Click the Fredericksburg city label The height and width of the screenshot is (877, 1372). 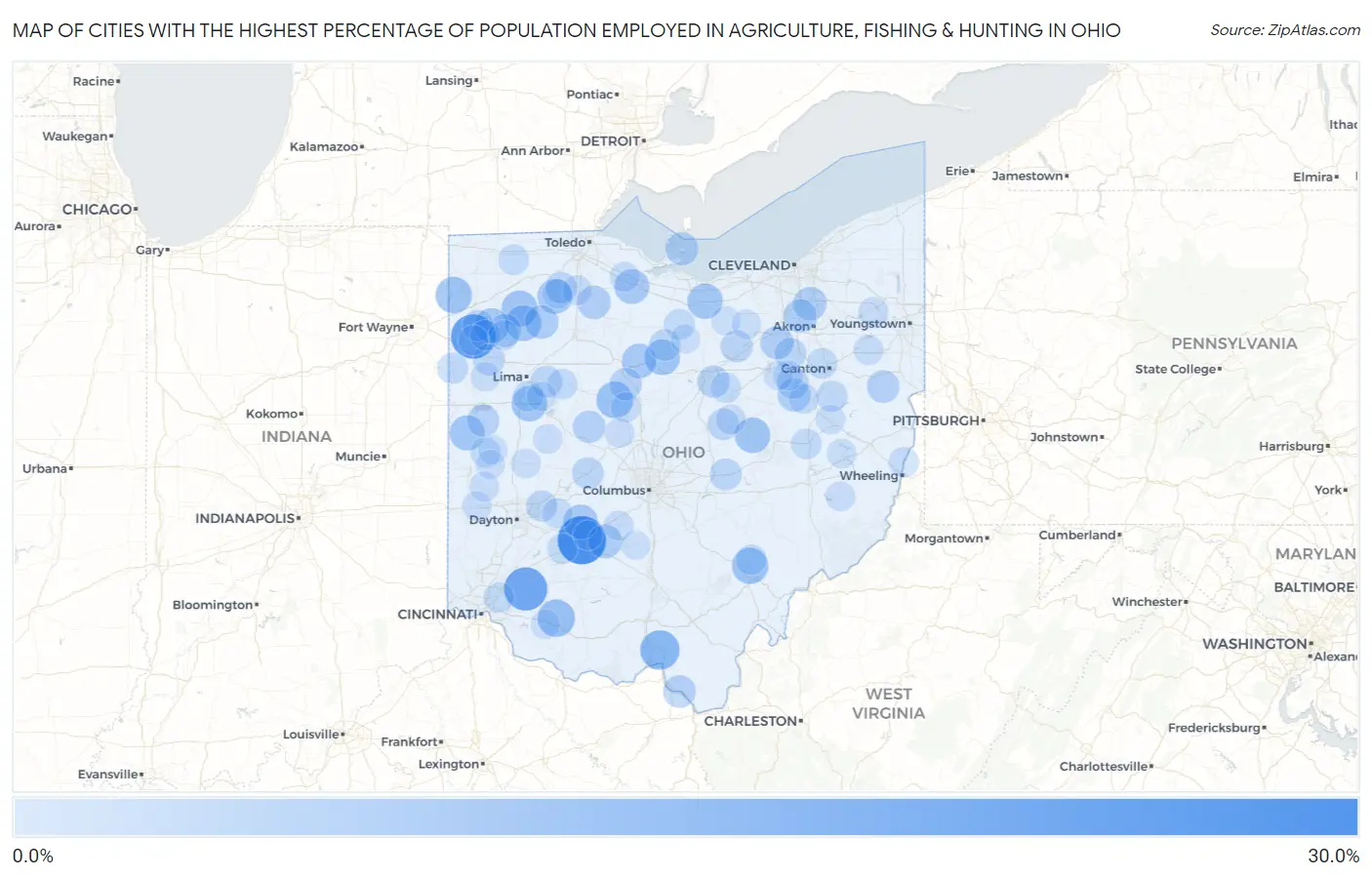[1214, 729]
